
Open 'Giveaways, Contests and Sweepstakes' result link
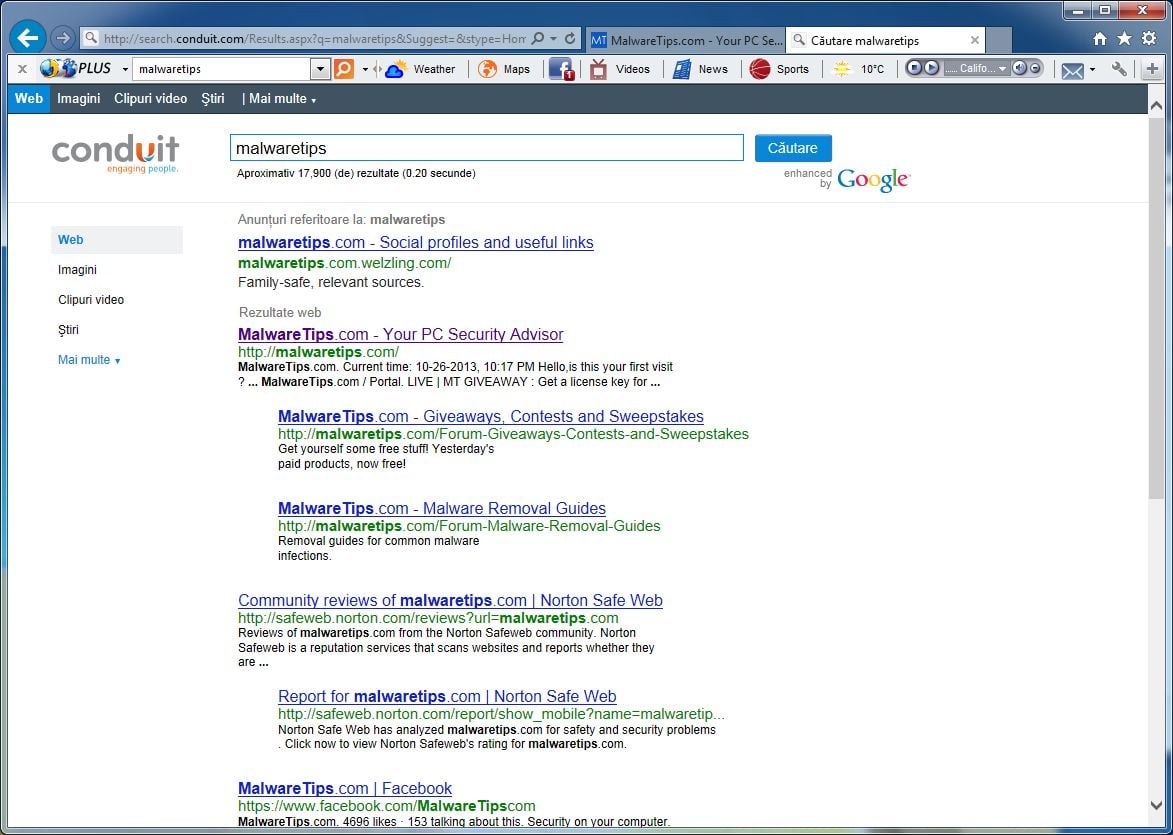491,417
